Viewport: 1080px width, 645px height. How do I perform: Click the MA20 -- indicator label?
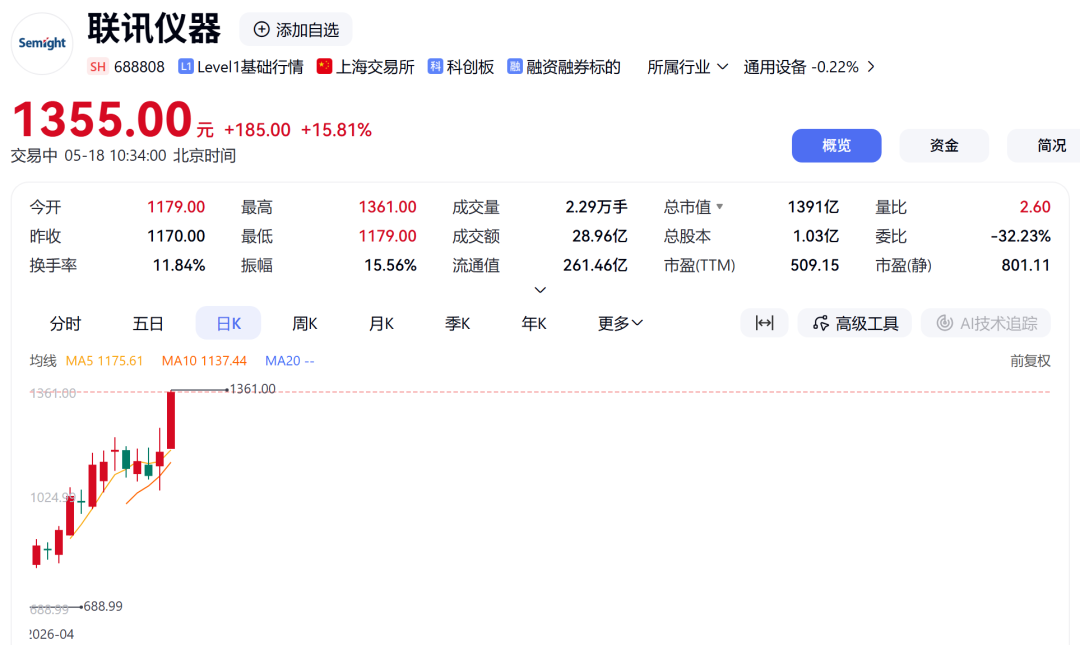(289, 360)
